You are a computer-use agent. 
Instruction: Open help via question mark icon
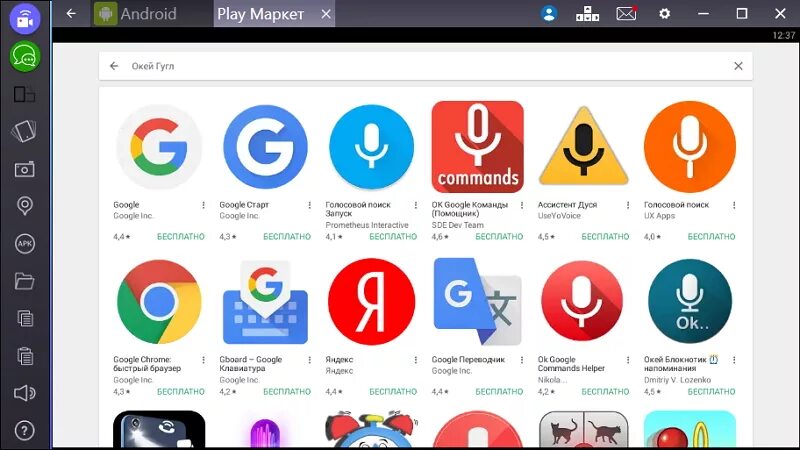[24, 431]
